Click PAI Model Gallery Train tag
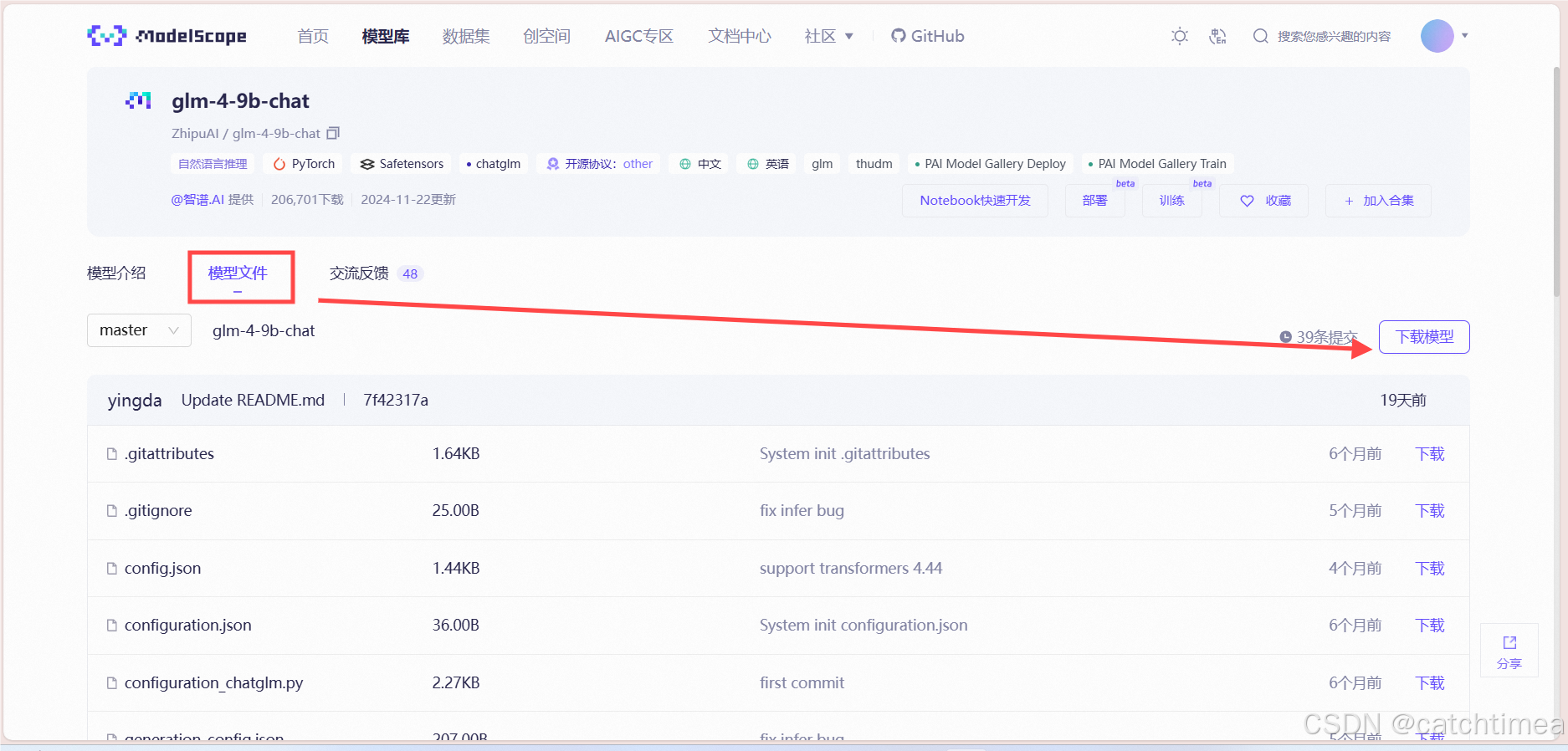1568x751 pixels. [1157, 164]
